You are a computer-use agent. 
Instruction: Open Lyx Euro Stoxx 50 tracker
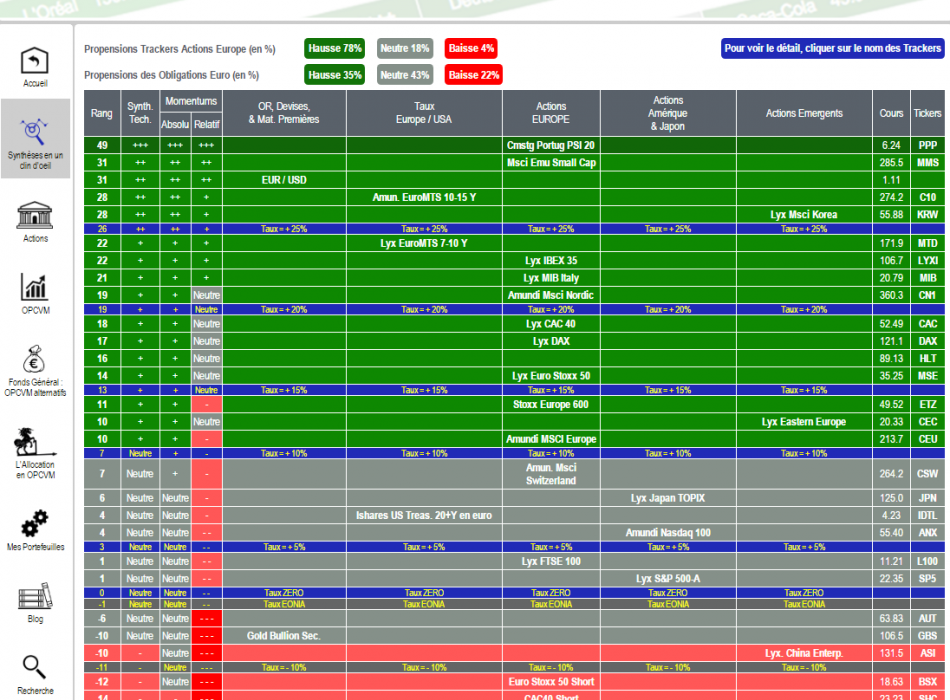click(x=551, y=376)
